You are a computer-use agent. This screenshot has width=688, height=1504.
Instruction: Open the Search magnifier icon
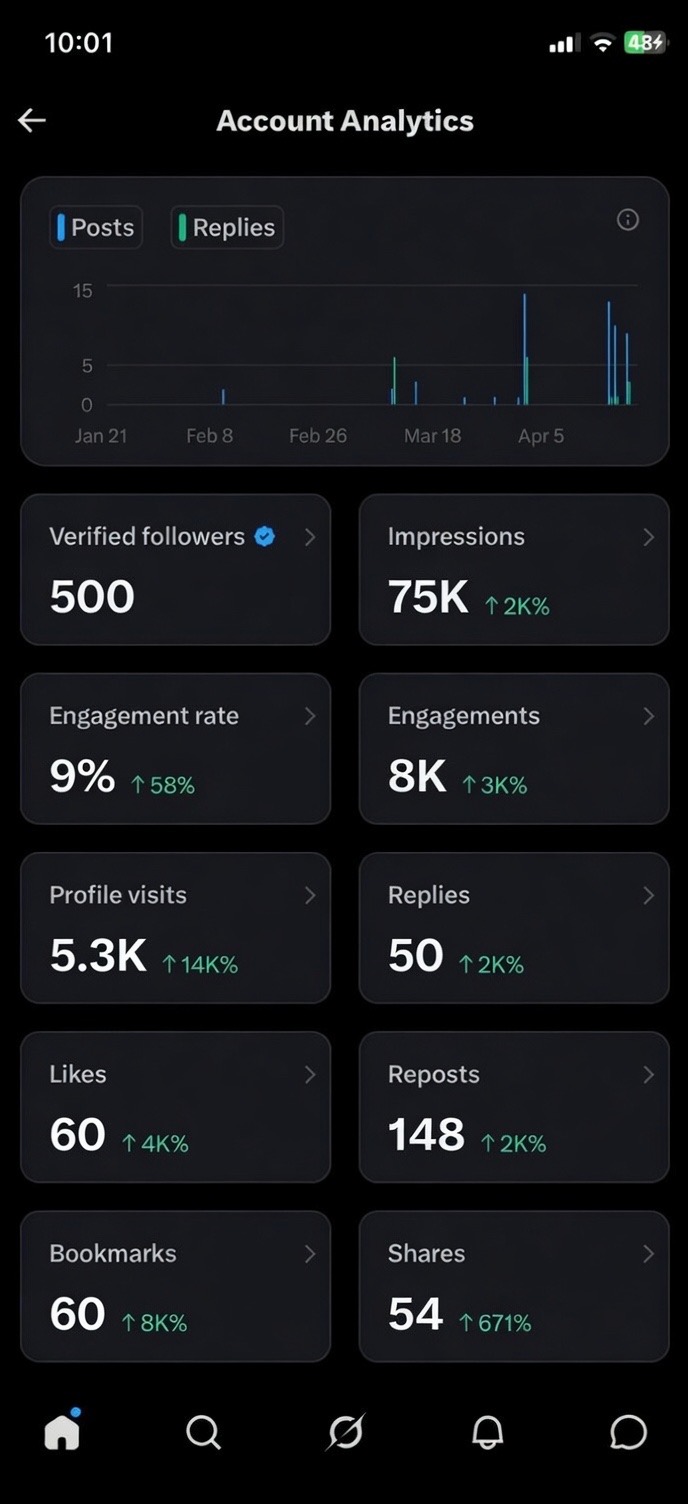203,1433
